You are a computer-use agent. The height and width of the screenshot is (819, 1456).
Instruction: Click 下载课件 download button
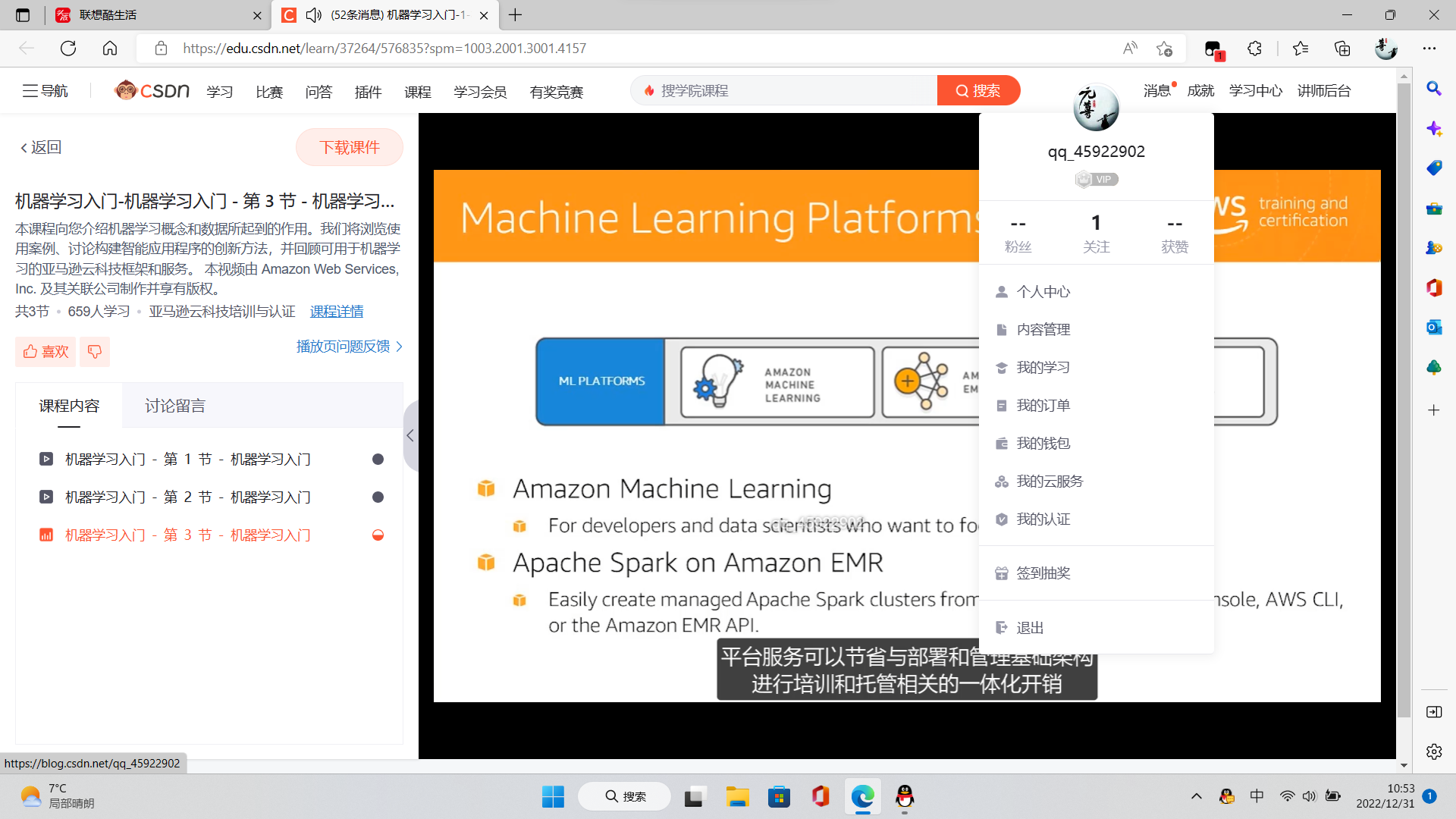[x=349, y=147]
